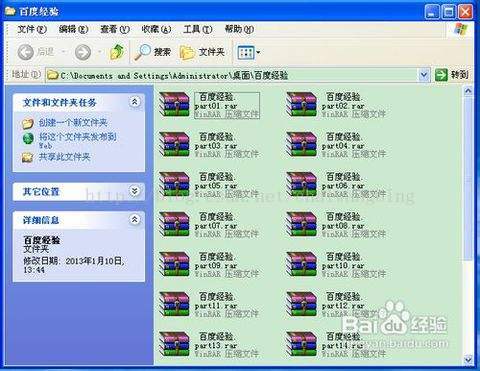
Task: Select the part04.rar archive icon
Action: pos(301,144)
